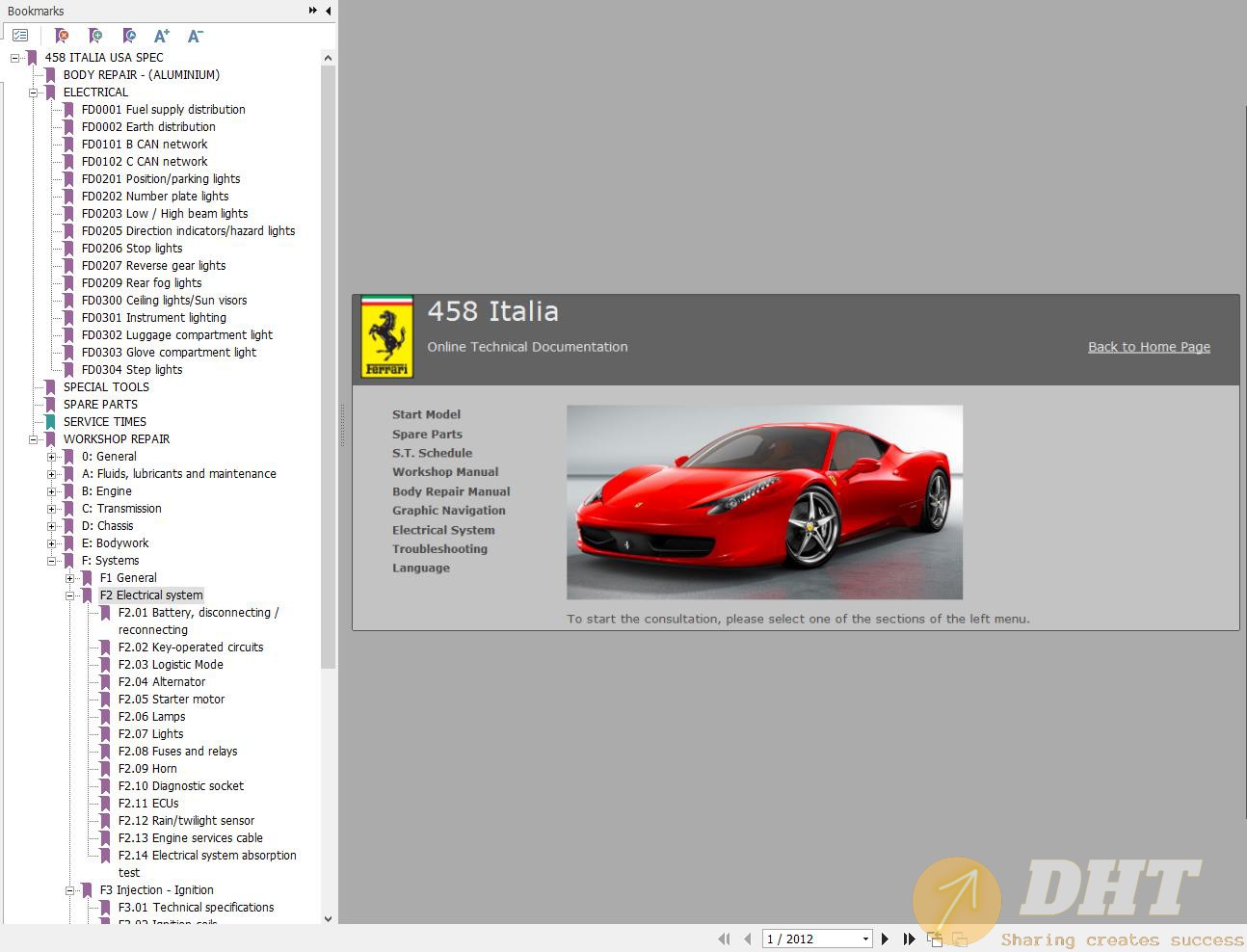Open F2.12 Rain/twilight sensor bookmark
1247x952 pixels.
pos(187,821)
